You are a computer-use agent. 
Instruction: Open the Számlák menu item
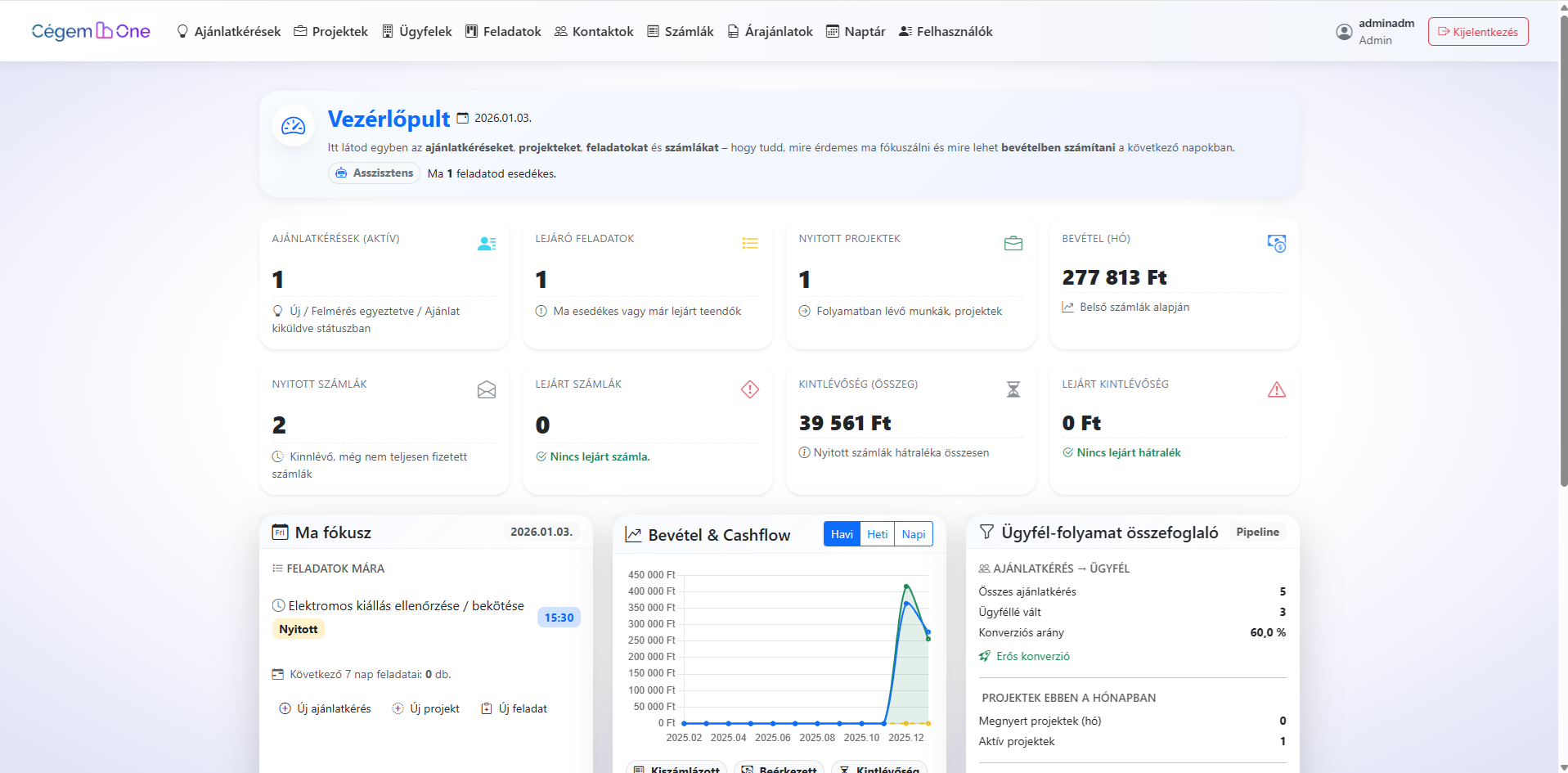pos(681,31)
